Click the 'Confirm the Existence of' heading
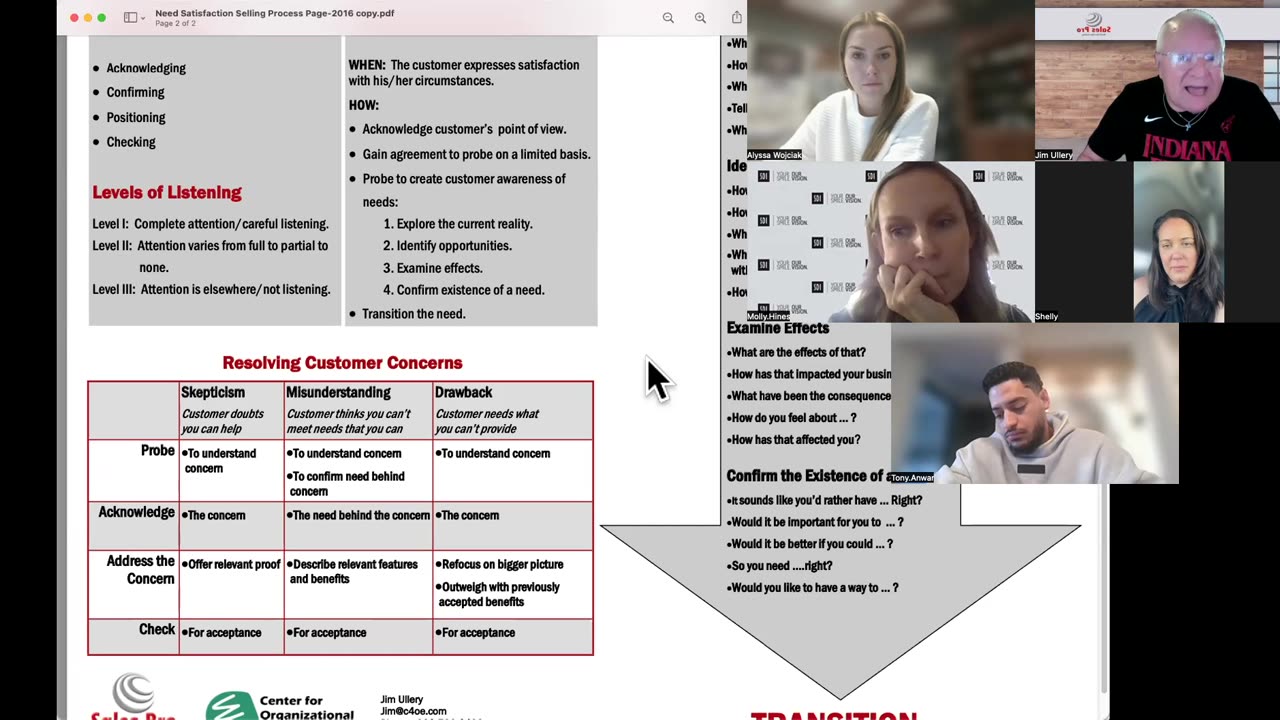This screenshot has width=1280, height=720. pos(808,476)
